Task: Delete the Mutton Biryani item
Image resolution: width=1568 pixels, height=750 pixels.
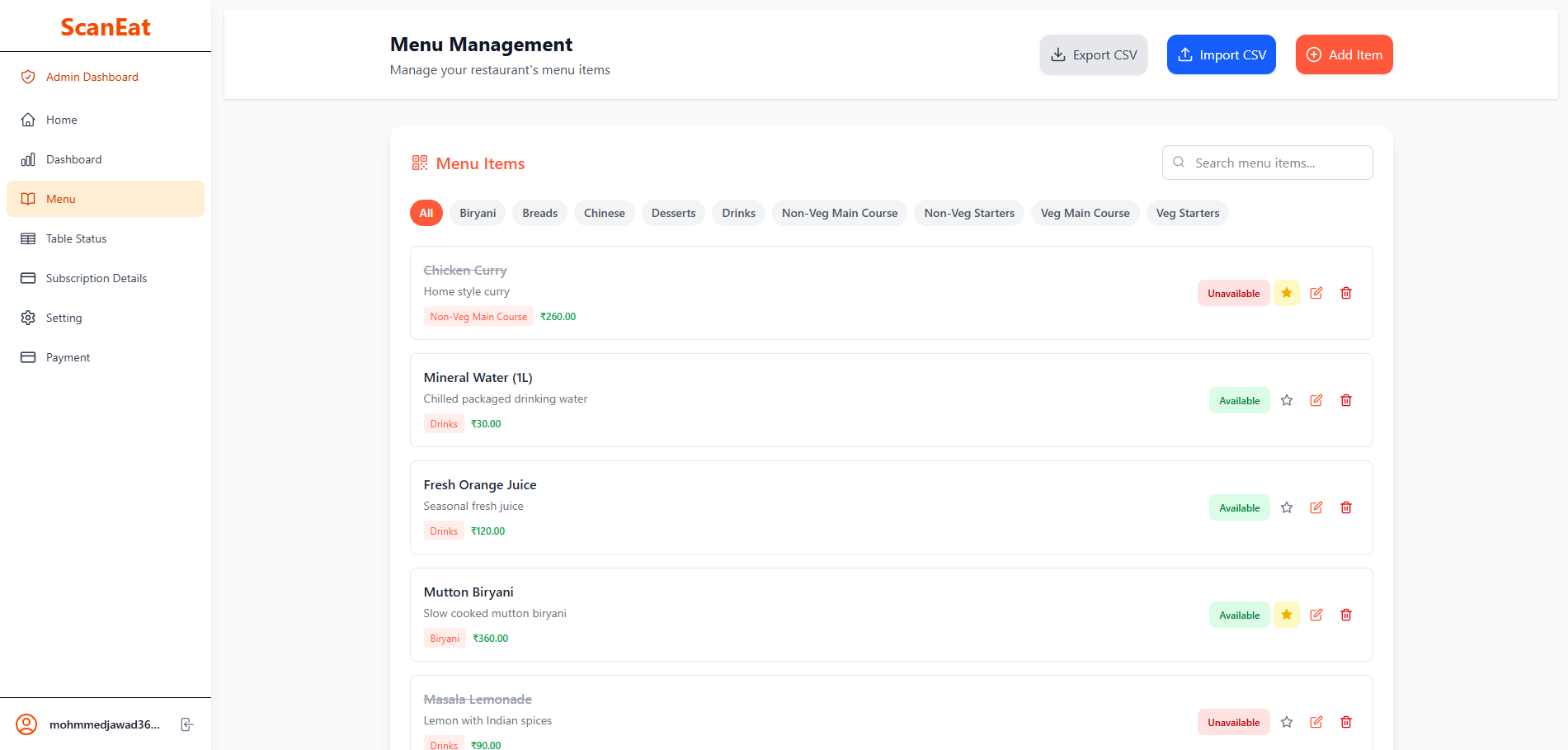Action: [x=1346, y=615]
